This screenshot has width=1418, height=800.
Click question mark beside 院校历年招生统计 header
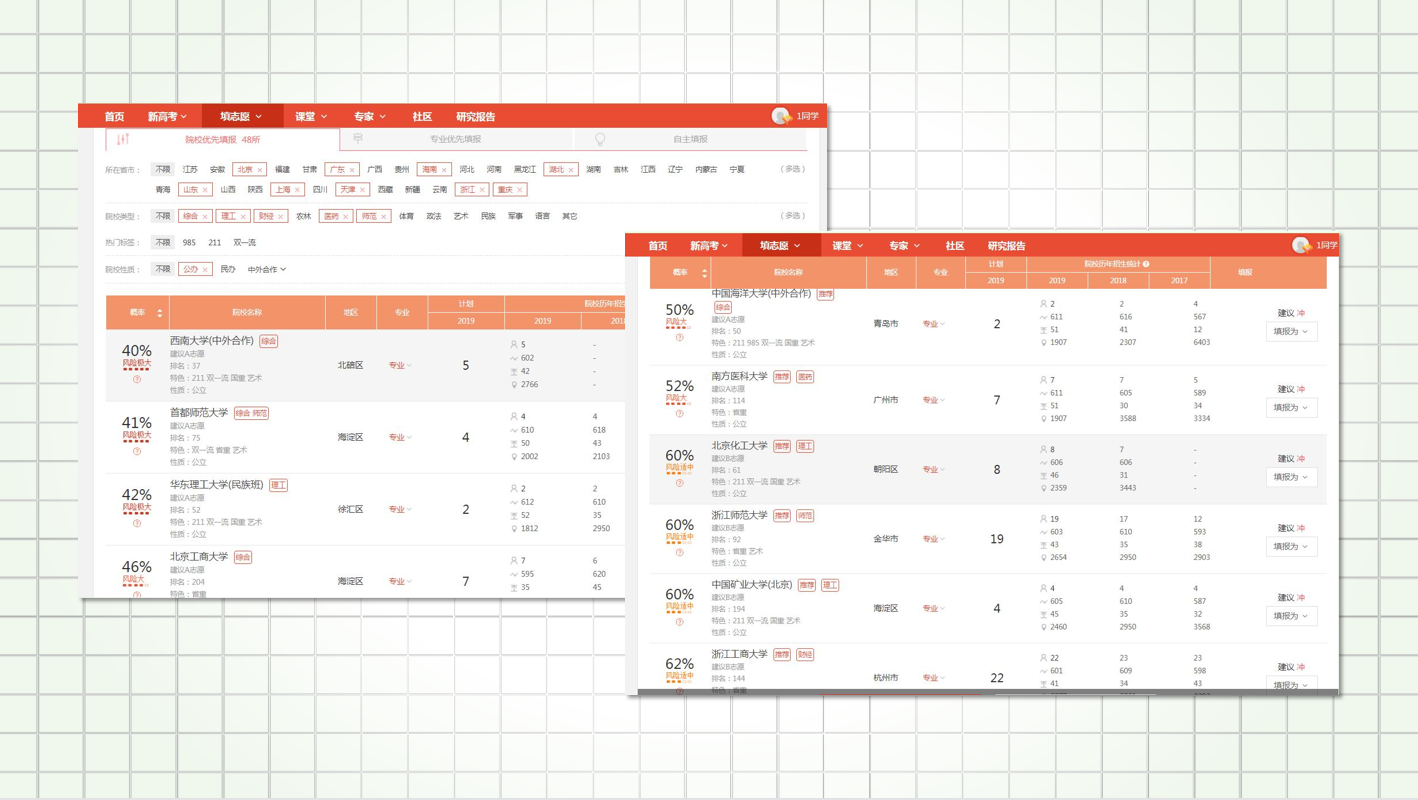tap(1146, 264)
